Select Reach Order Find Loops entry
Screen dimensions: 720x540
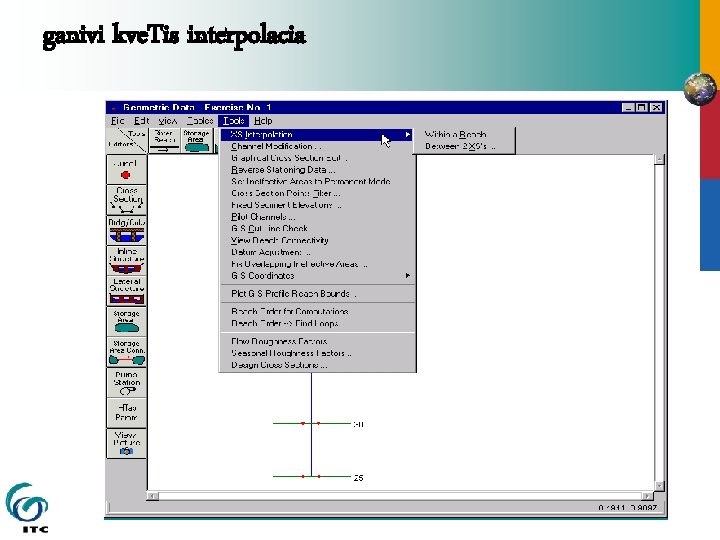tap(317, 323)
